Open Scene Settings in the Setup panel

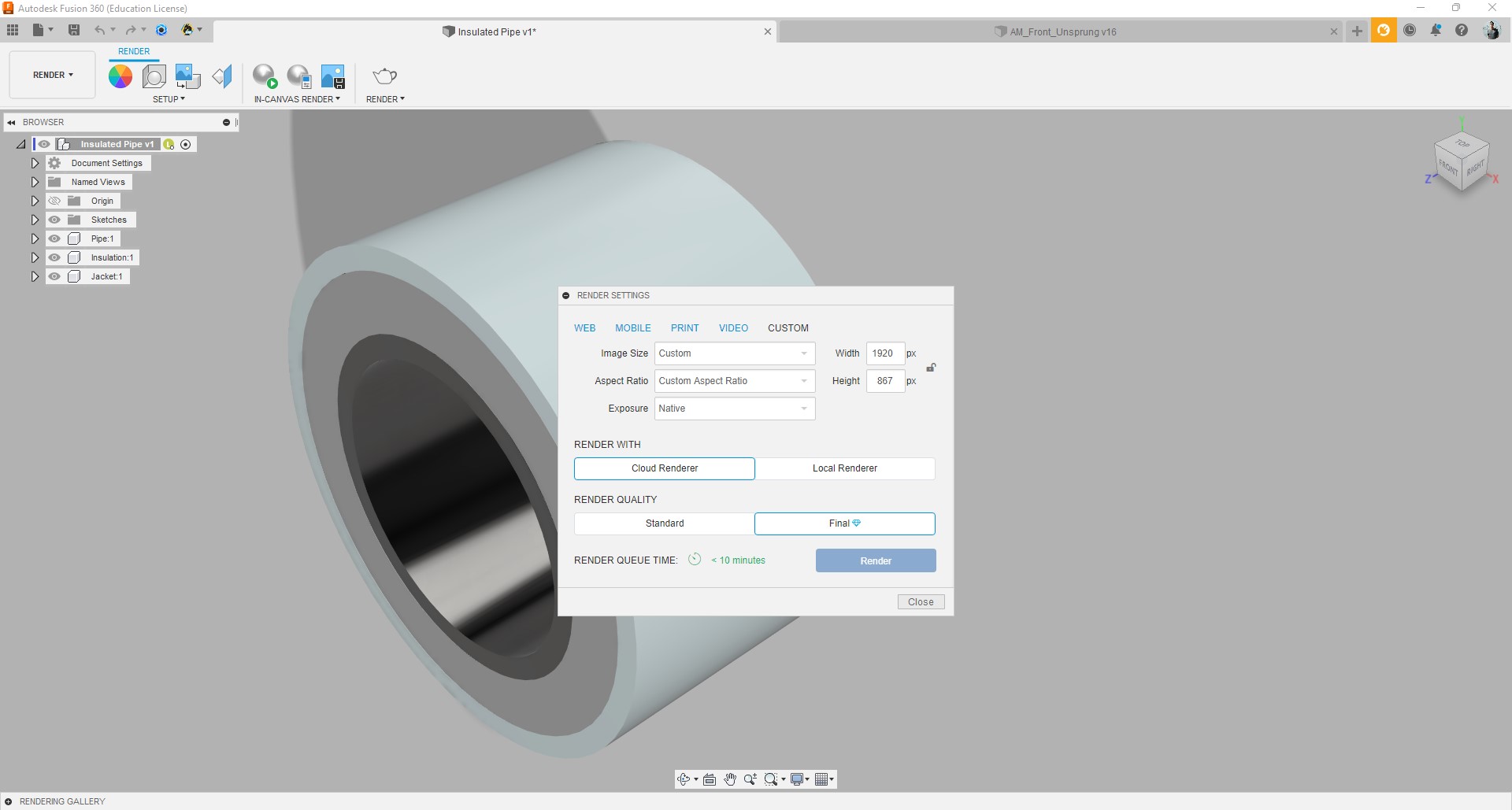pos(154,76)
